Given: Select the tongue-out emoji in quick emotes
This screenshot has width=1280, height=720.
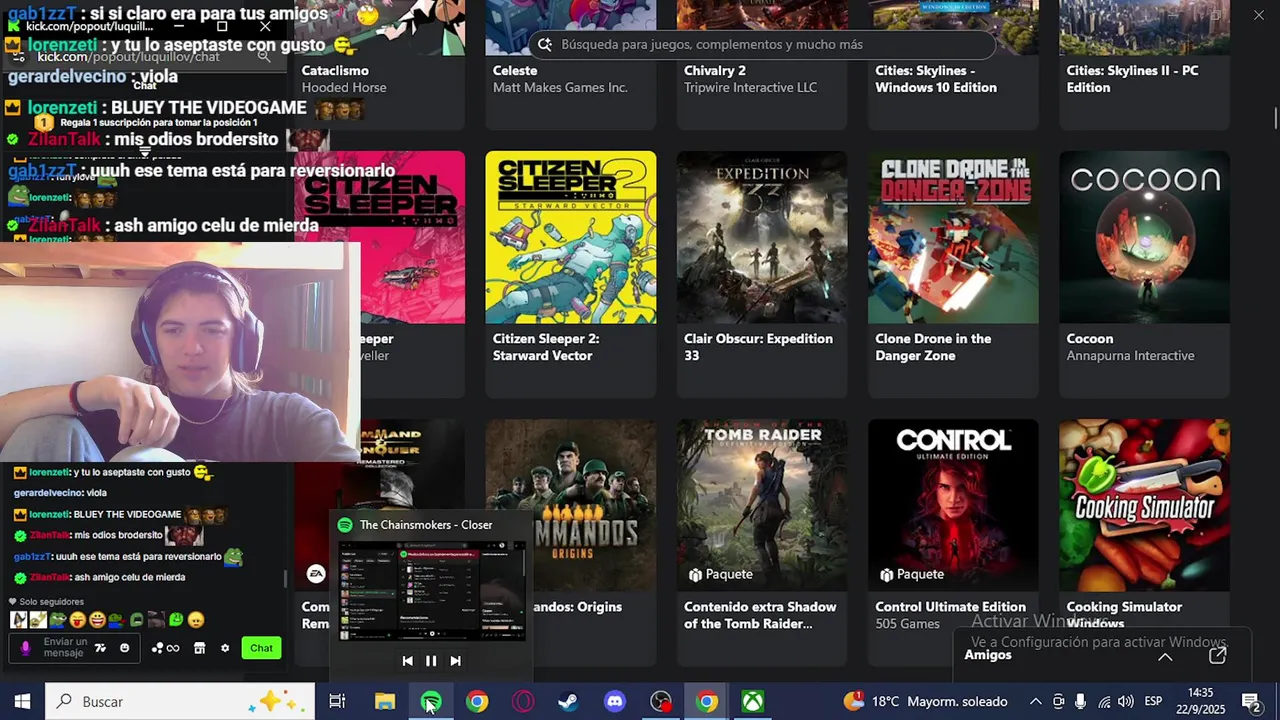Looking at the screenshot, I should pos(77,620).
